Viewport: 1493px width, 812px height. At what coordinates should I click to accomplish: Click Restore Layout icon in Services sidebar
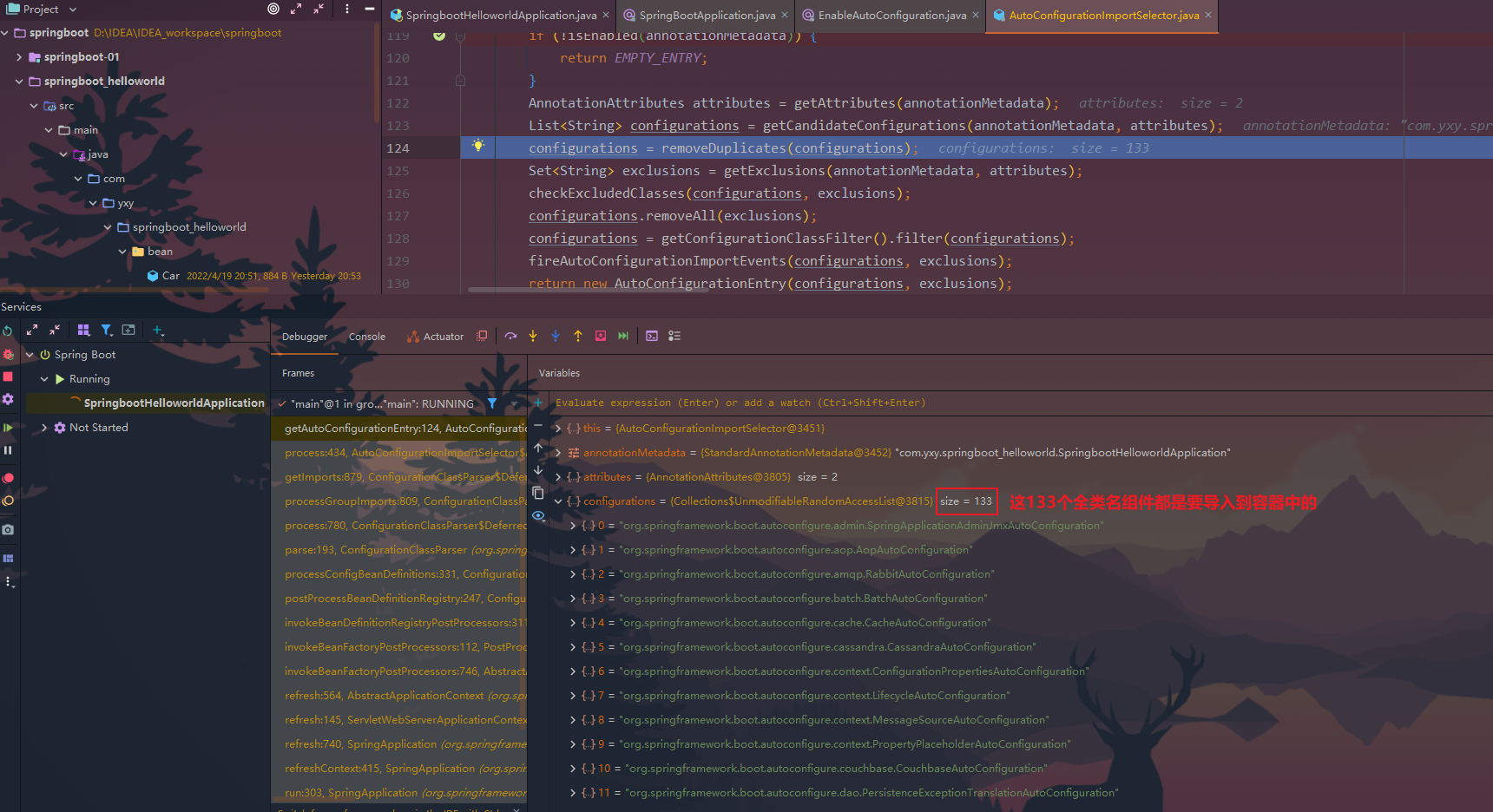(8, 558)
